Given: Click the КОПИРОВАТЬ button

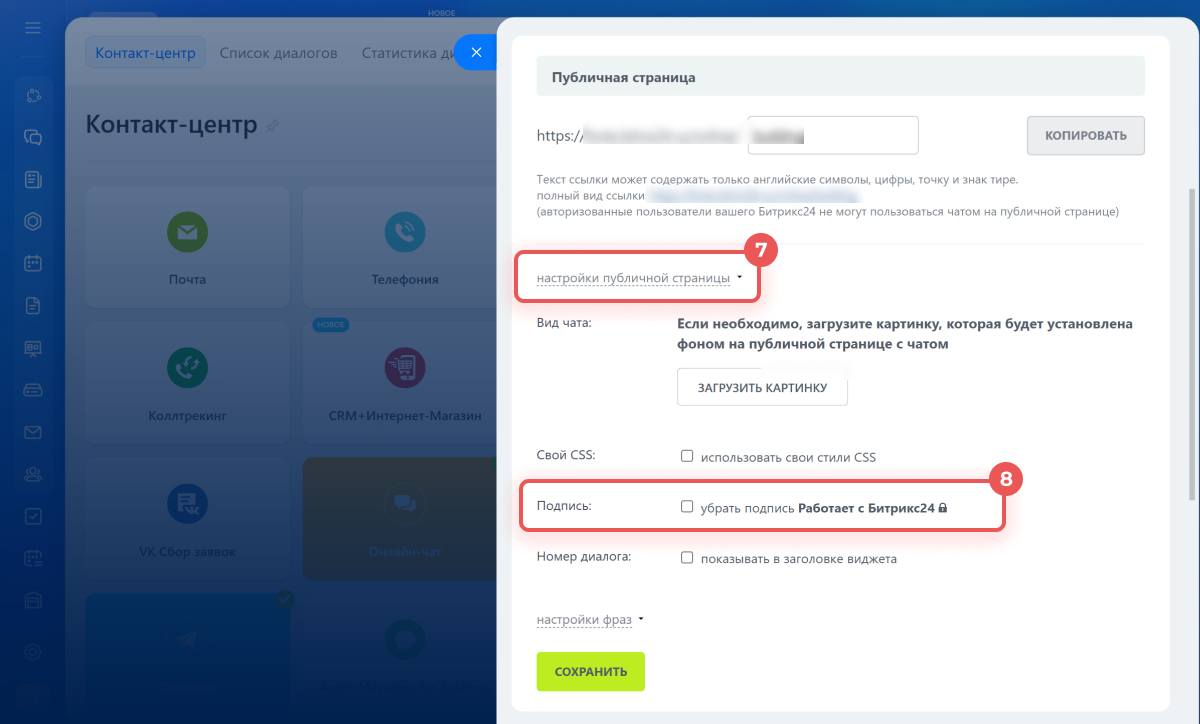Looking at the screenshot, I should [x=1086, y=135].
